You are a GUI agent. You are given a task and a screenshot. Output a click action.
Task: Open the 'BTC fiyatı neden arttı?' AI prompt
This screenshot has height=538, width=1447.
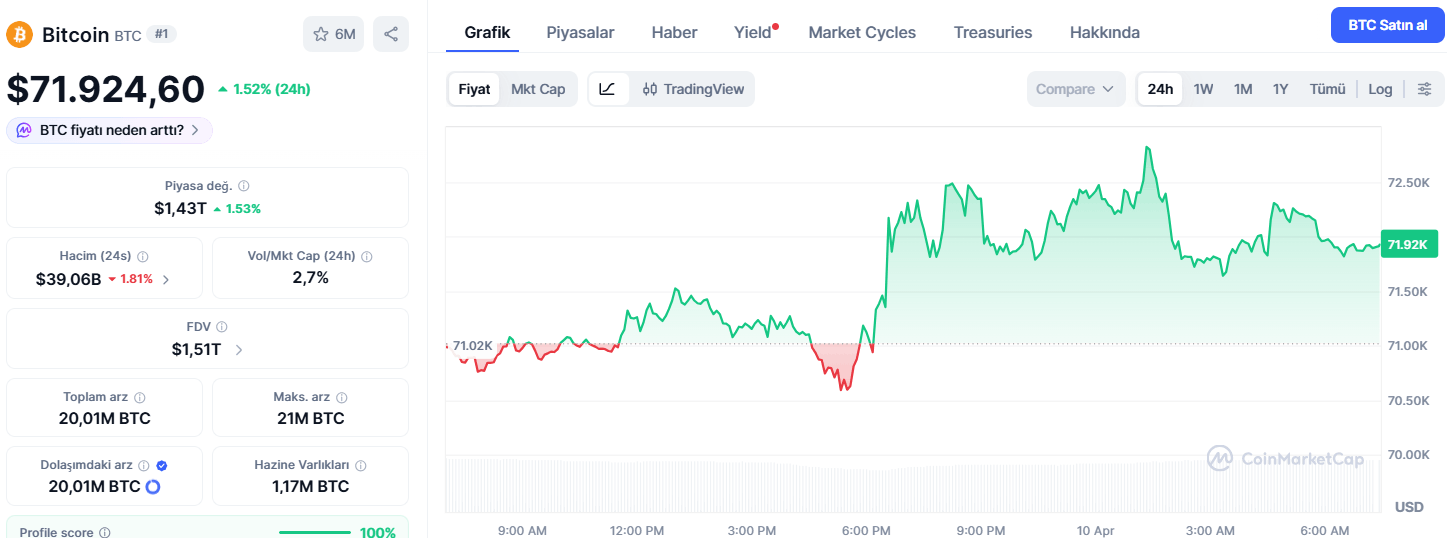[x=109, y=130]
